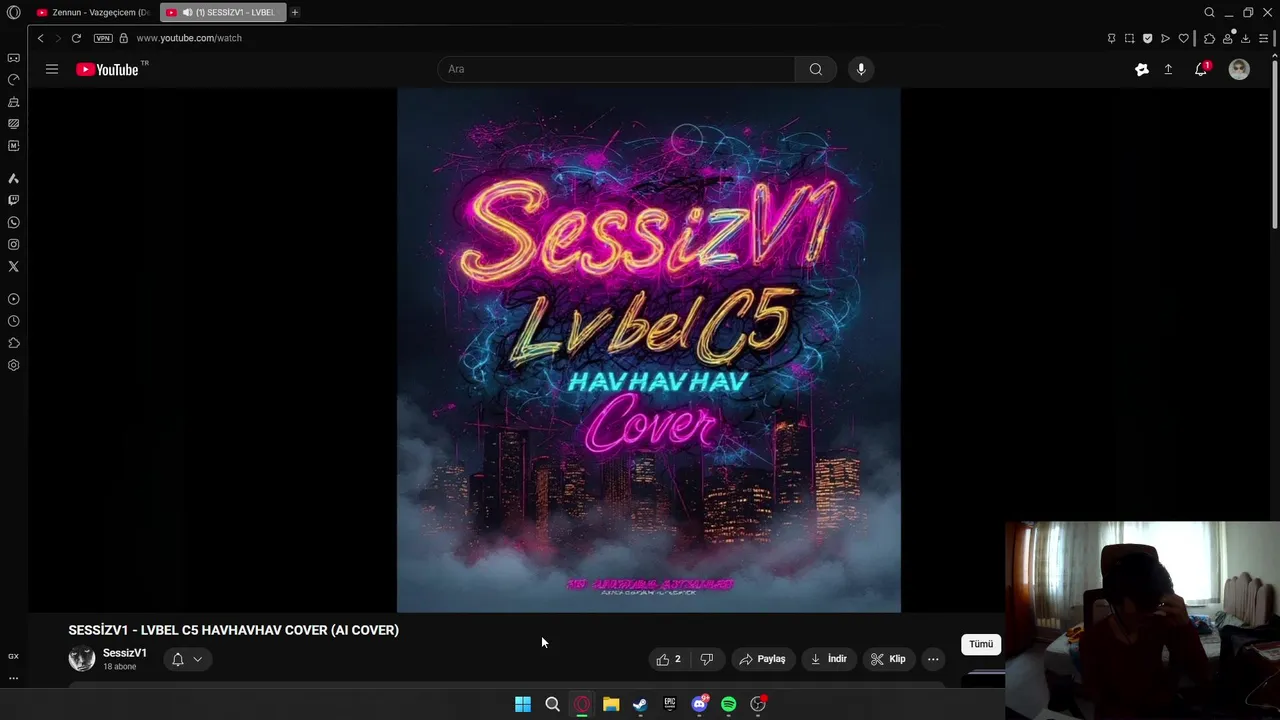
Task: Open GX Cleaner broom icon in sidebar
Action: point(13,102)
